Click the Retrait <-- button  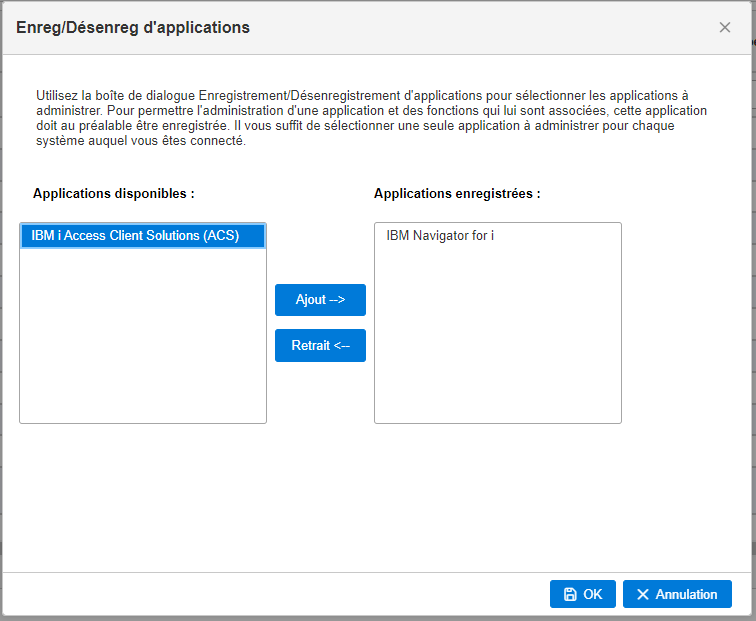(320, 345)
